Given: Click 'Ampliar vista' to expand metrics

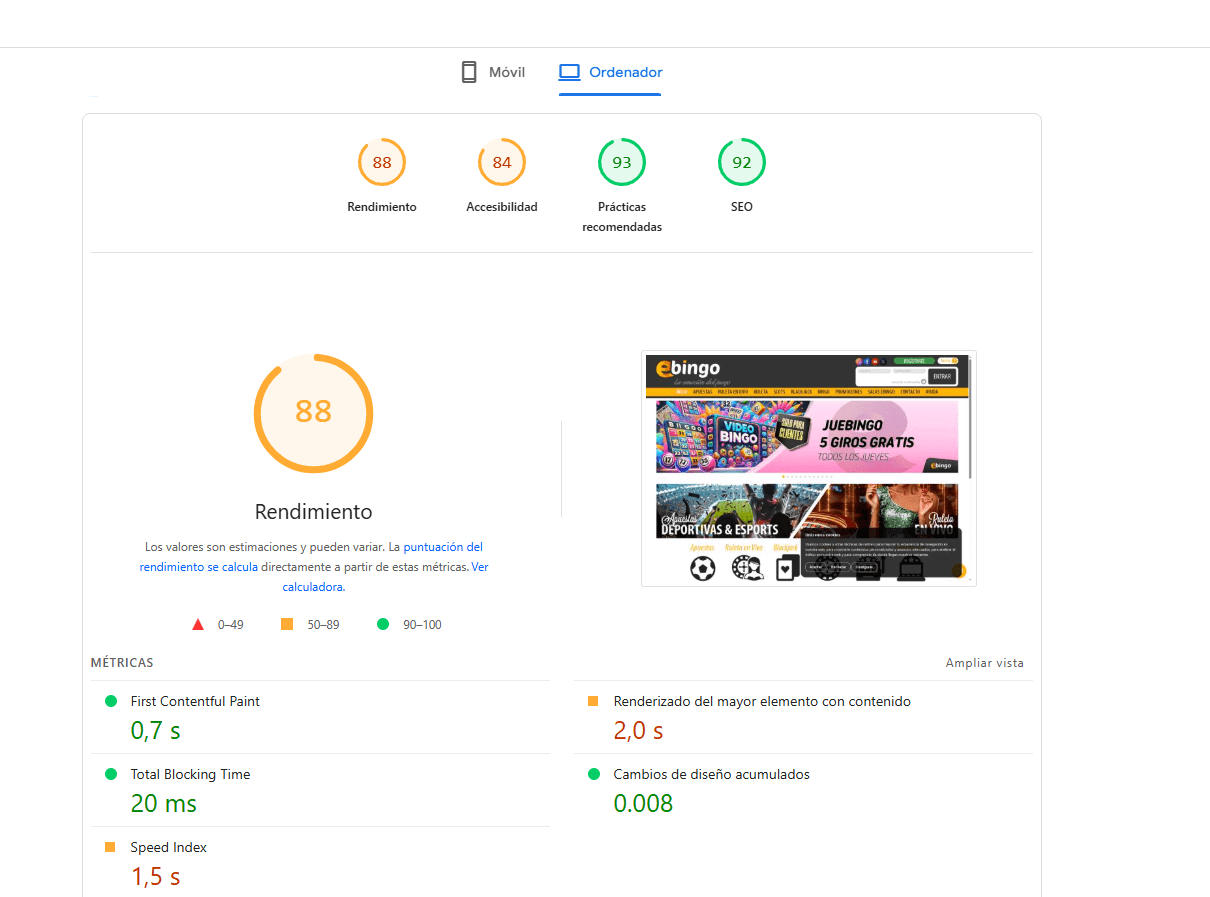Looking at the screenshot, I should tap(985, 663).
